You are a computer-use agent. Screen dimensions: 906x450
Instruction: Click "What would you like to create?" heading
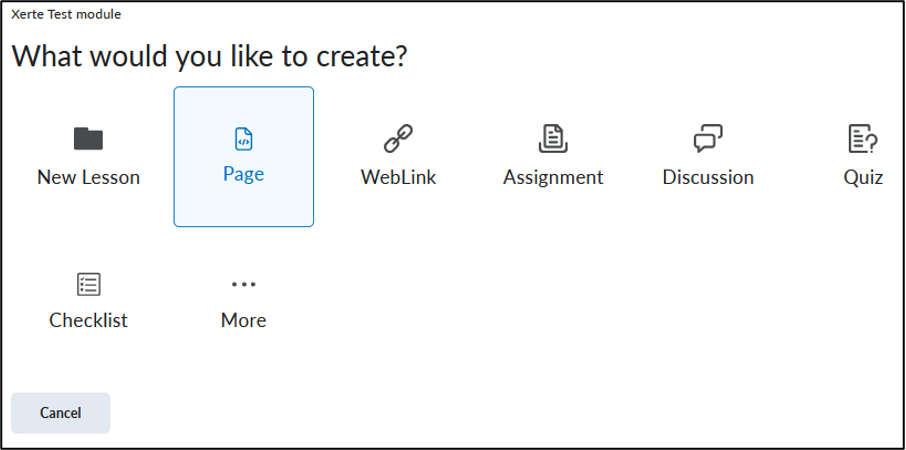(x=210, y=57)
